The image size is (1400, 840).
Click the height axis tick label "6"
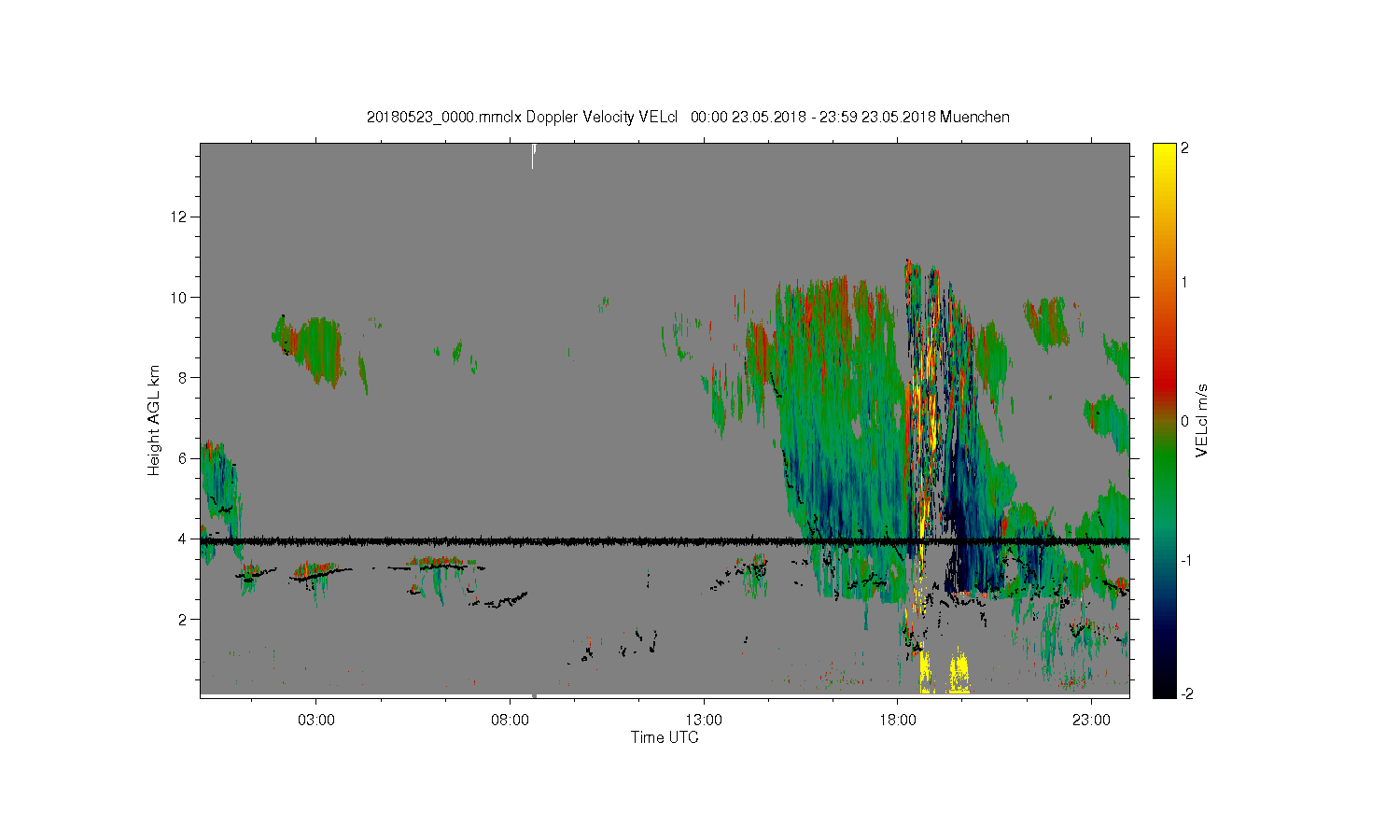coord(184,457)
